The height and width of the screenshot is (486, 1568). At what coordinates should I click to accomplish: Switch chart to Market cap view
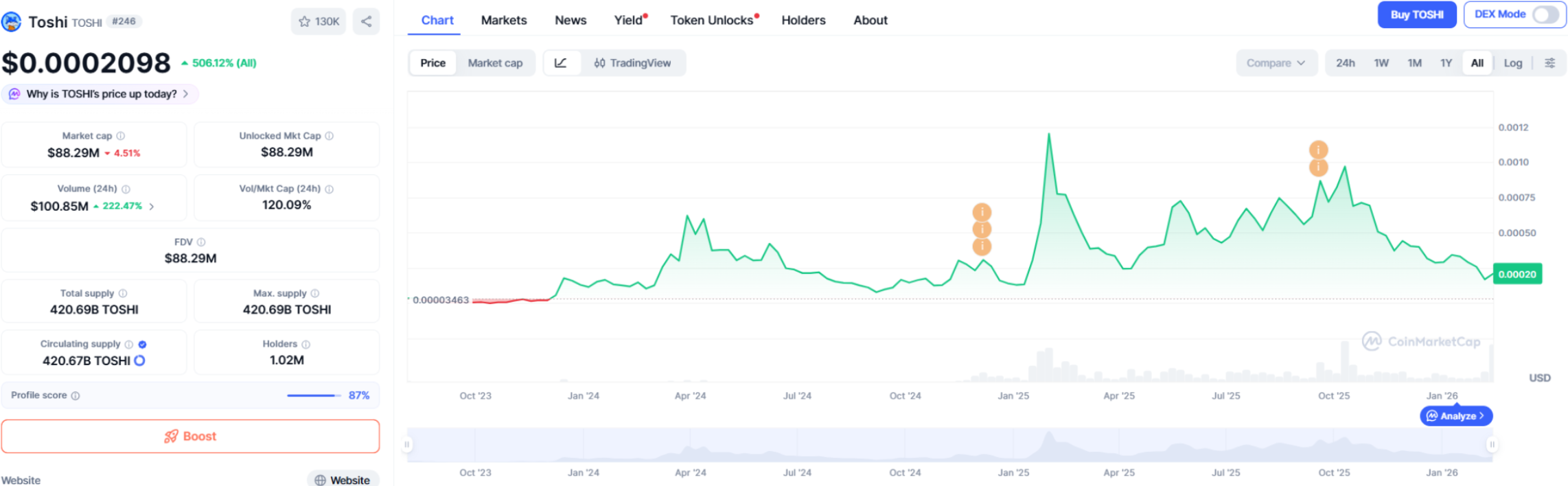(495, 63)
